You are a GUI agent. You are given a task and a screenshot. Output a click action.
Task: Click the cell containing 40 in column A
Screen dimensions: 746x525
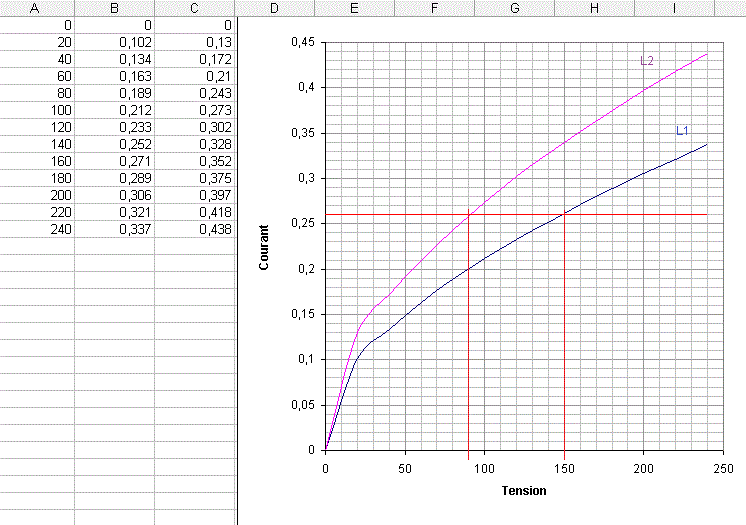click(x=37, y=59)
